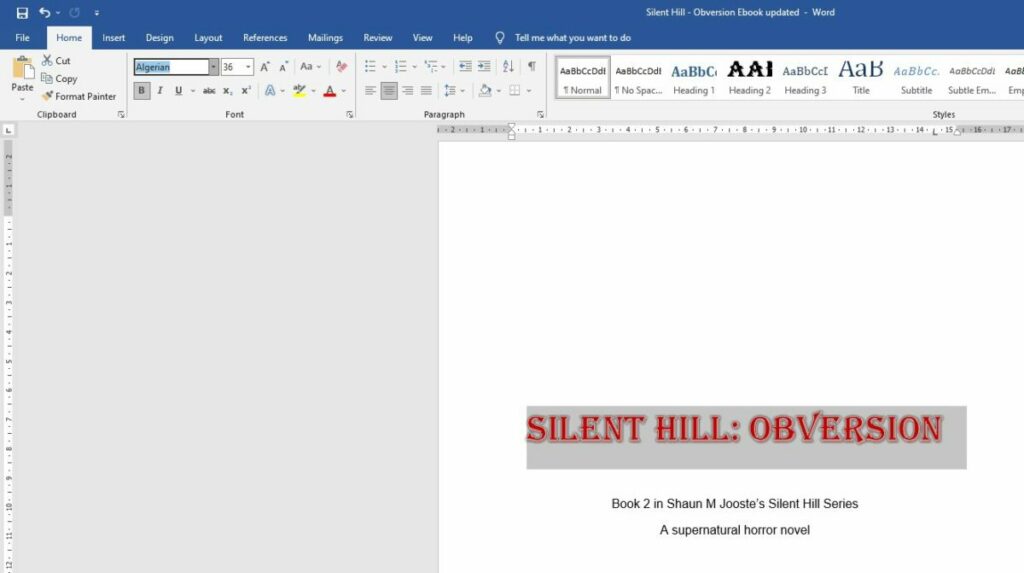
Task: Open the Paragraph dialog launcher
Action: (540, 114)
